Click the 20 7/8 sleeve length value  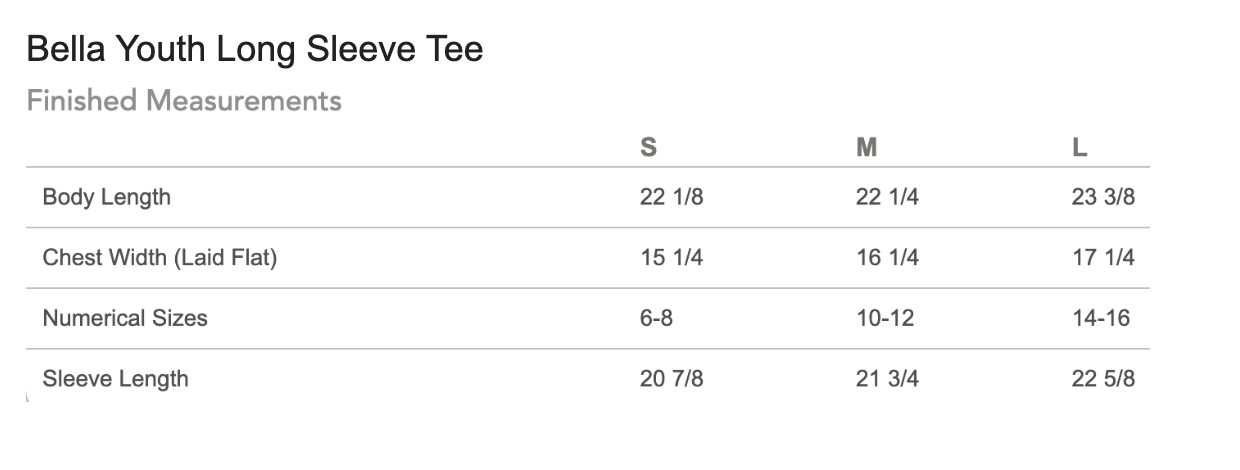point(671,379)
